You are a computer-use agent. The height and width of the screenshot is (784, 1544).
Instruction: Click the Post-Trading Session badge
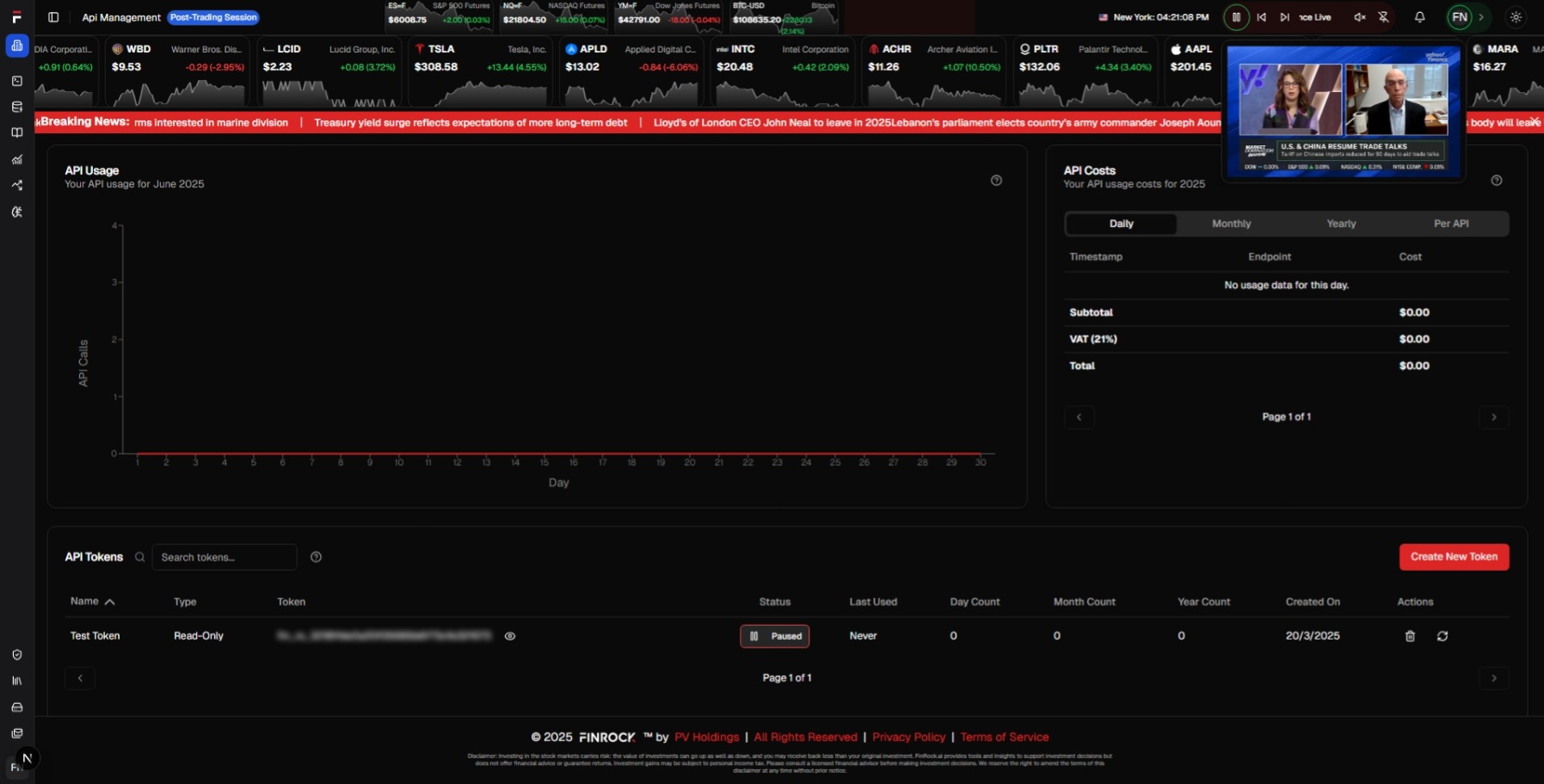coord(213,17)
